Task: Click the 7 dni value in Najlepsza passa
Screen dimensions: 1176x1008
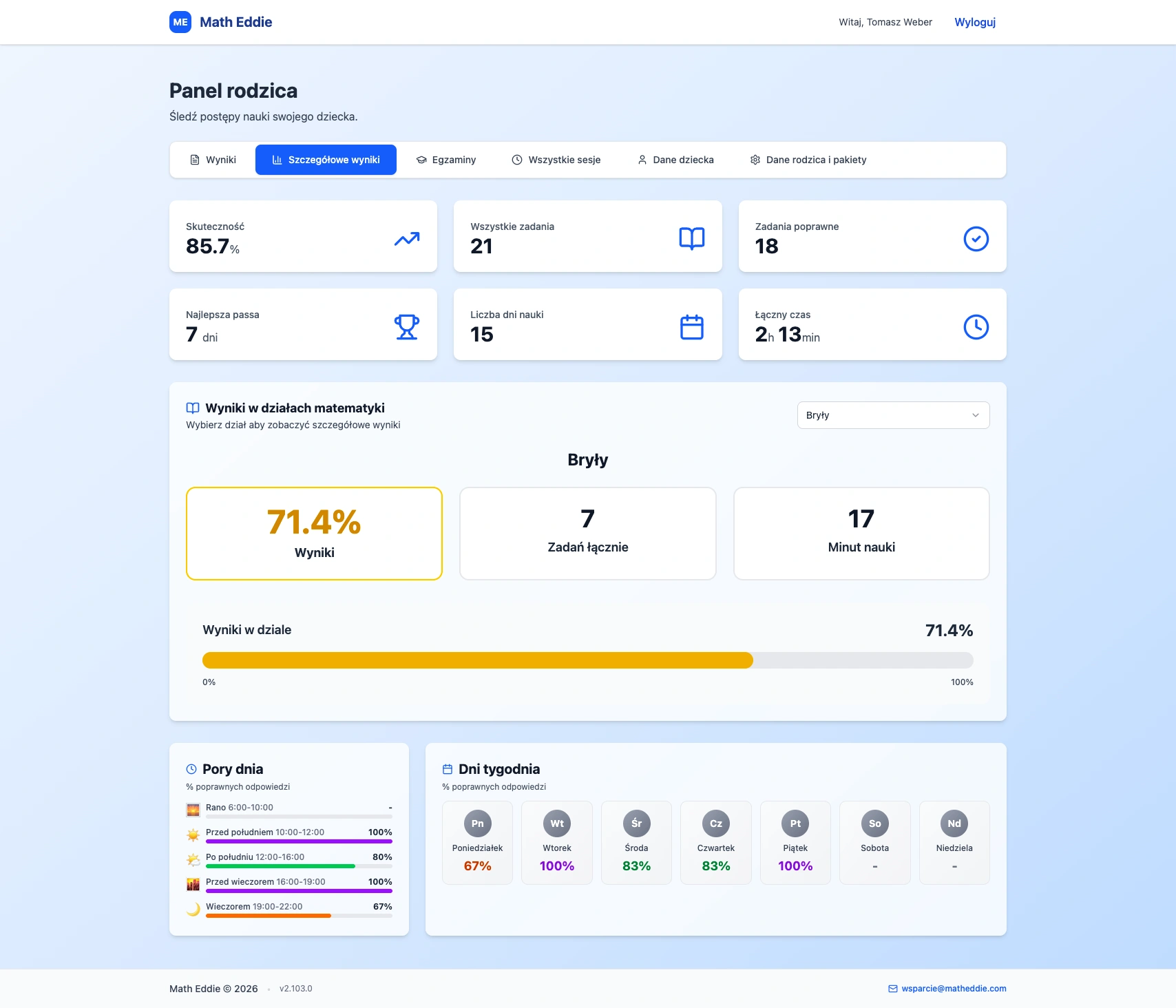Action: pos(202,335)
